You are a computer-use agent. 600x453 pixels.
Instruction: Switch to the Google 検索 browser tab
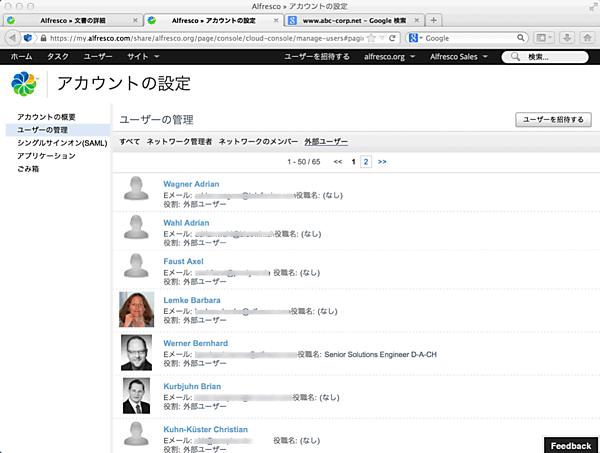point(348,20)
